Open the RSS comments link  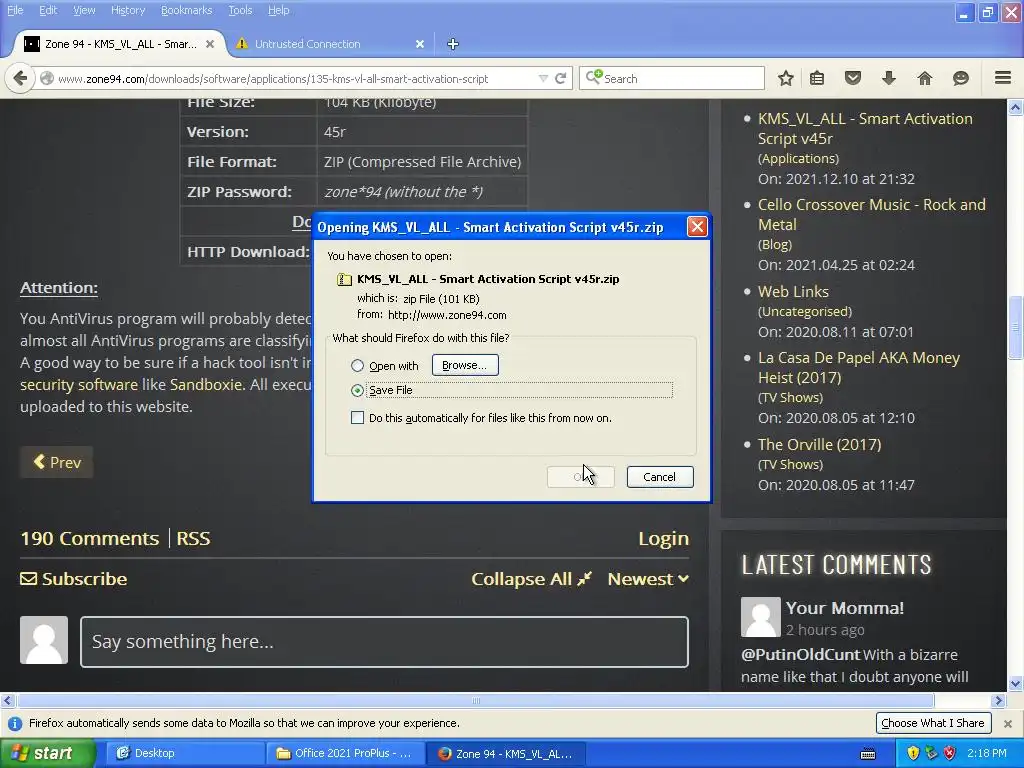193,538
